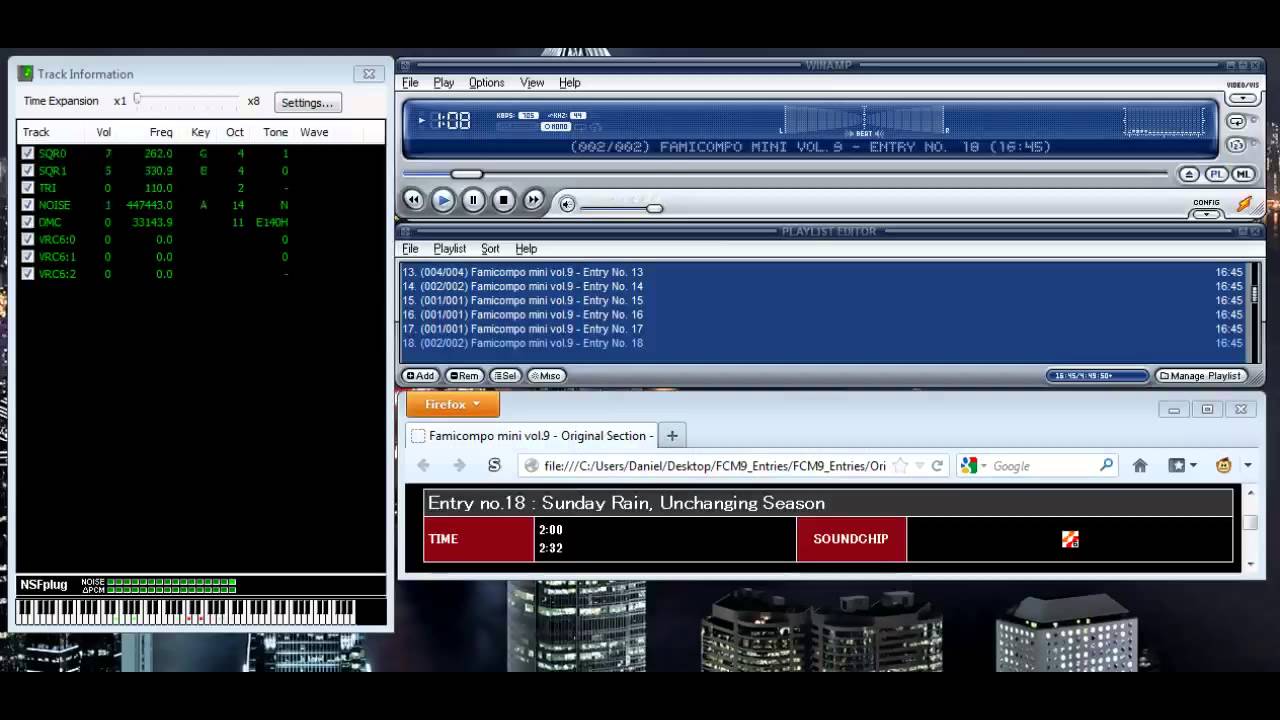Viewport: 1280px width, 720px height.
Task: Go back in Firefox
Action: [423, 465]
